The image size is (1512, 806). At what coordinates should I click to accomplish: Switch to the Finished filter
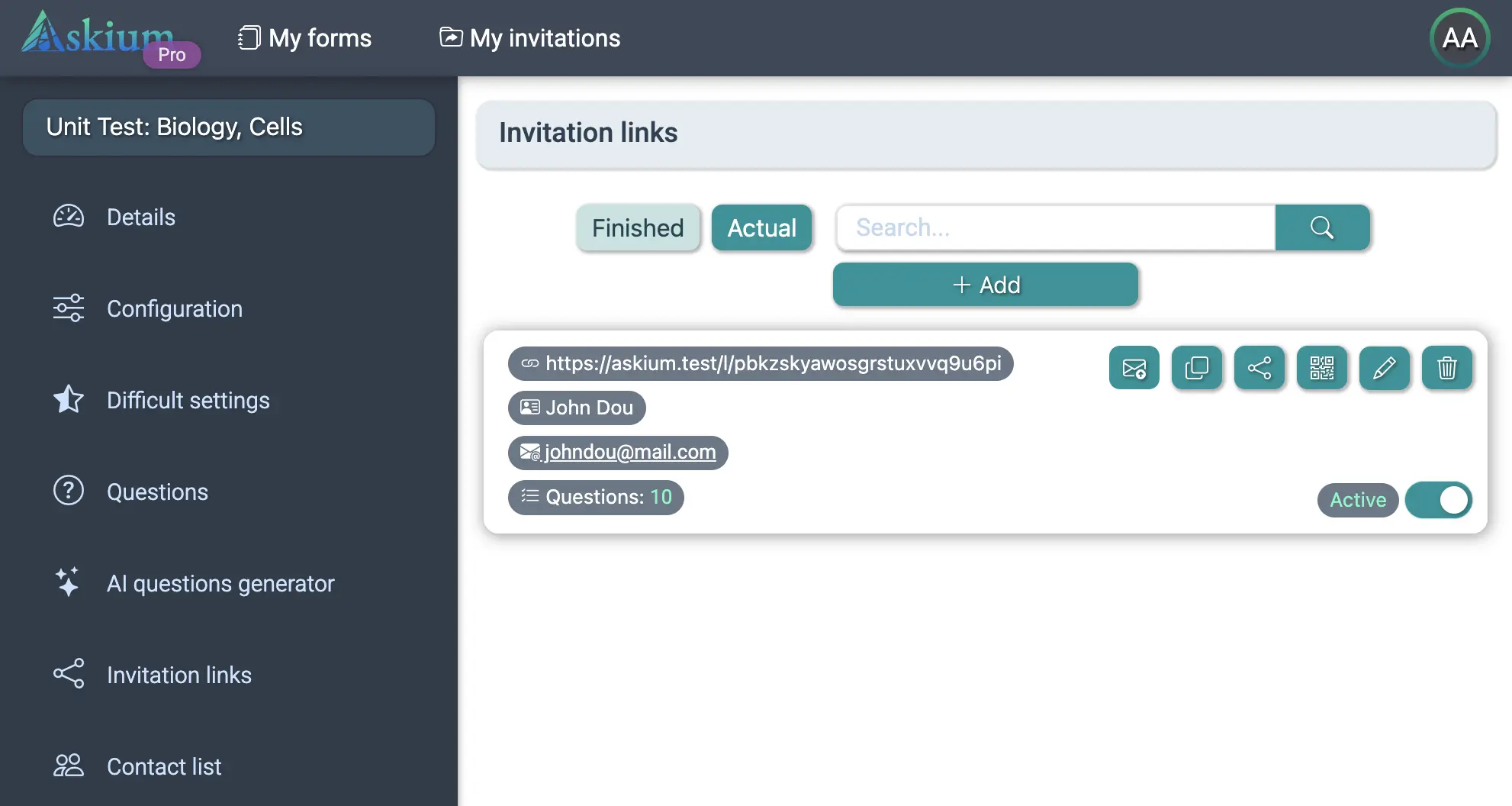tap(638, 227)
